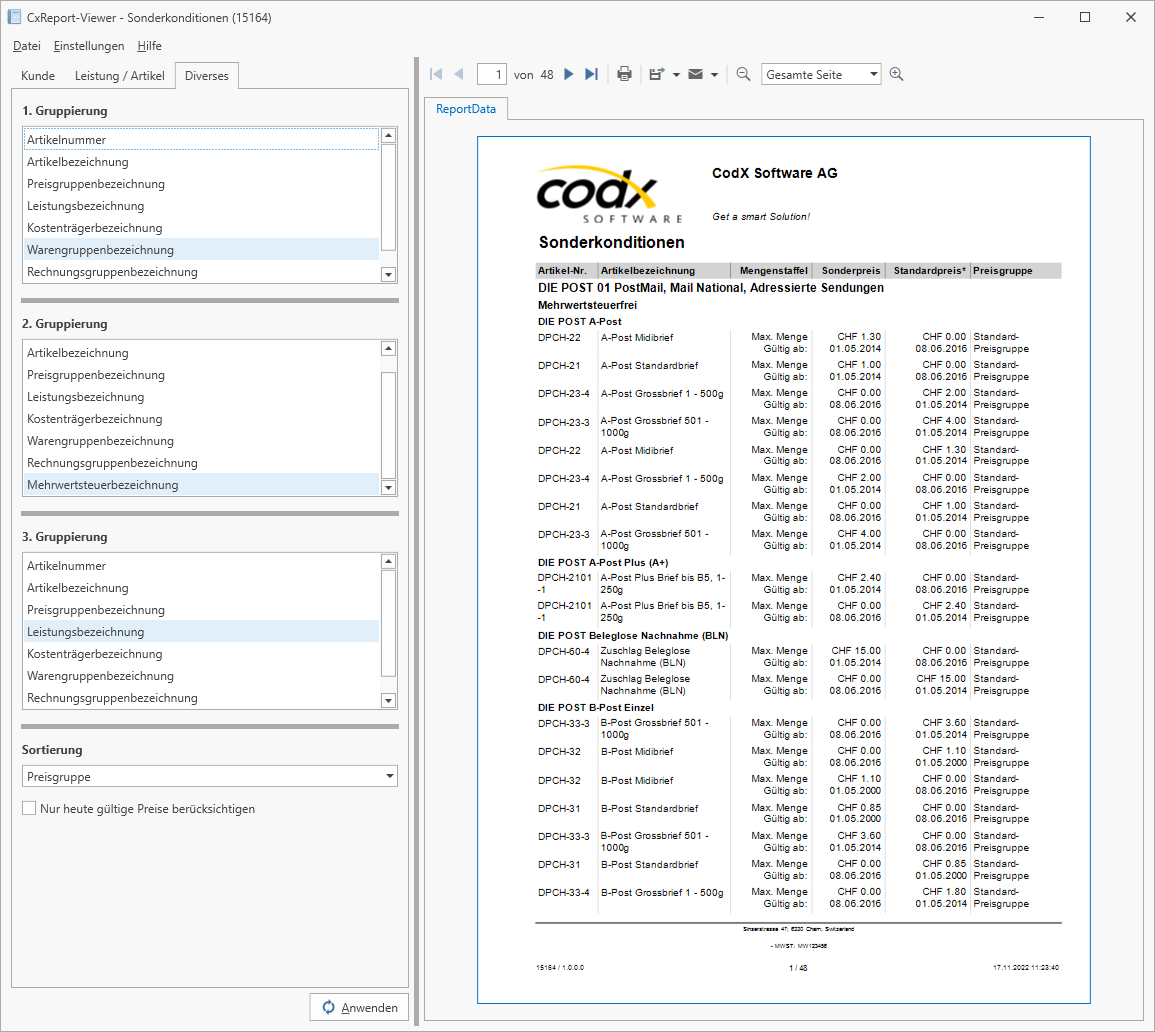Go to the previous report page
The height and width of the screenshot is (1032, 1155).
coord(459,74)
